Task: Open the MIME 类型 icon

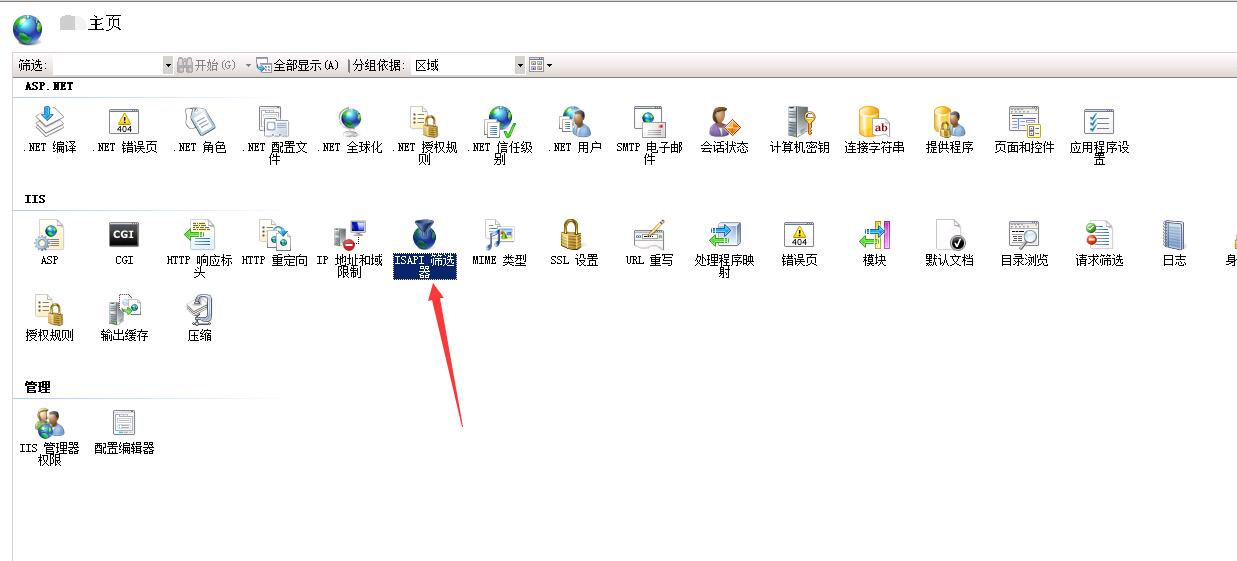Action: click(x=499, y=237)
